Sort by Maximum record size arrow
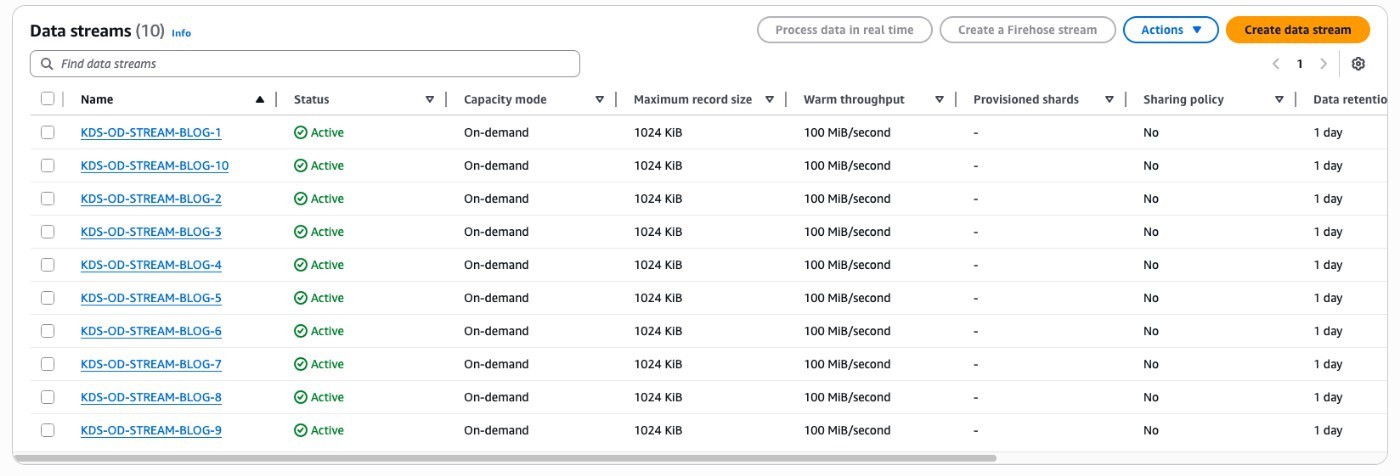The width and height of the screenshot is (1400, 476). point(770,100)
